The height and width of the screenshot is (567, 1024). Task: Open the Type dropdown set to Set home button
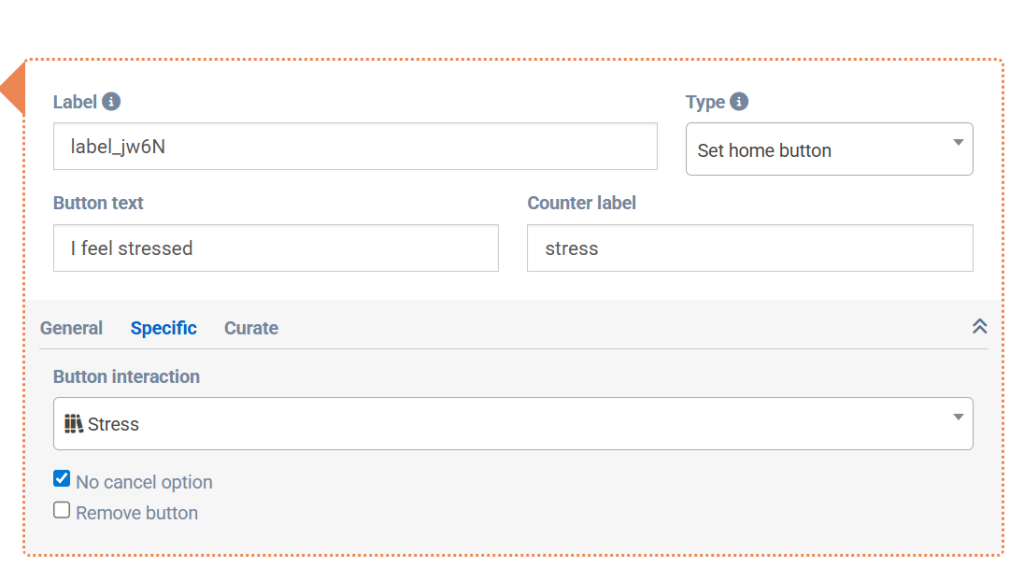[828, 150]
